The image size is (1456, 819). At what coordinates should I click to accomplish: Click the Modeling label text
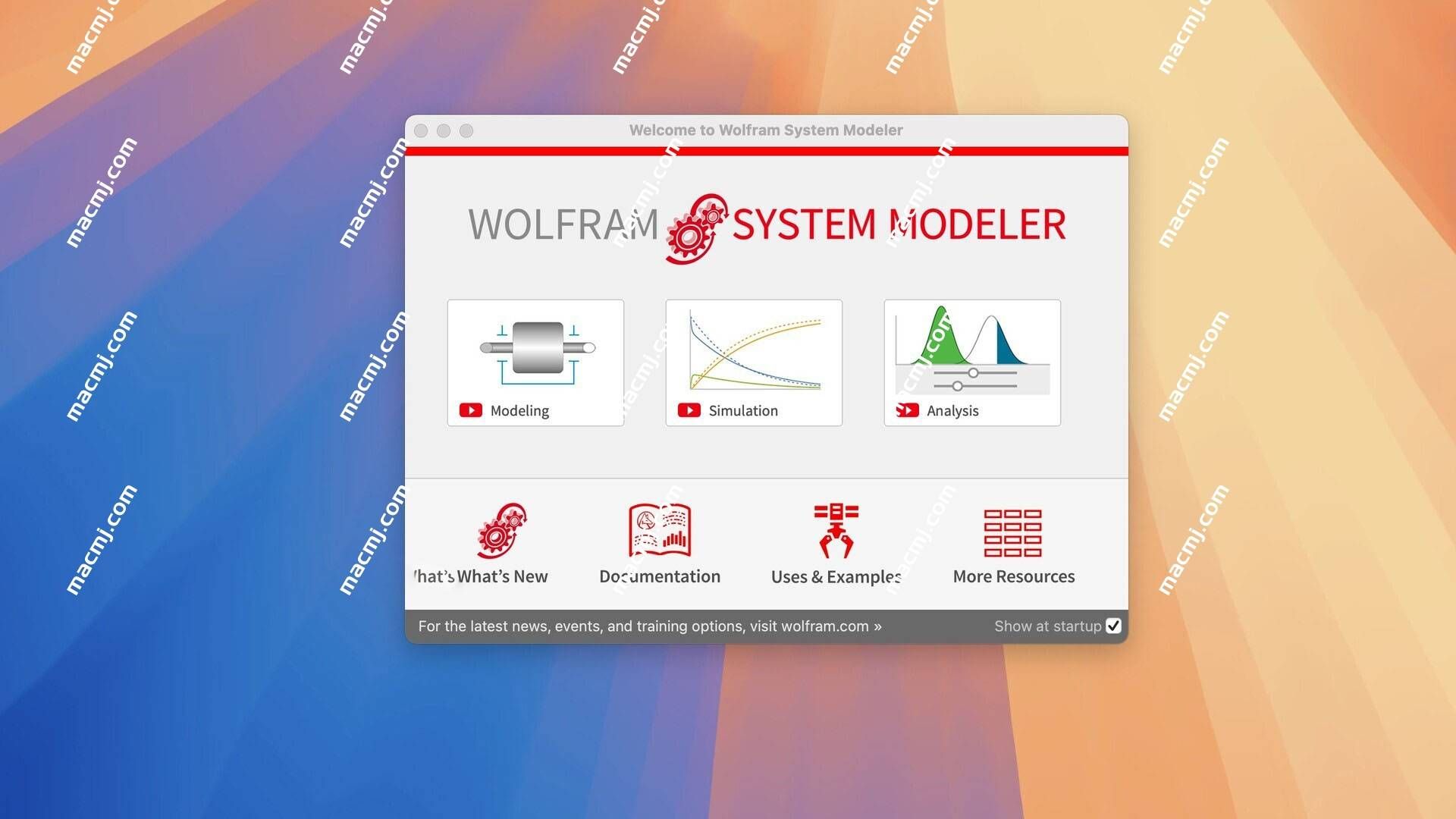(519, 410)
